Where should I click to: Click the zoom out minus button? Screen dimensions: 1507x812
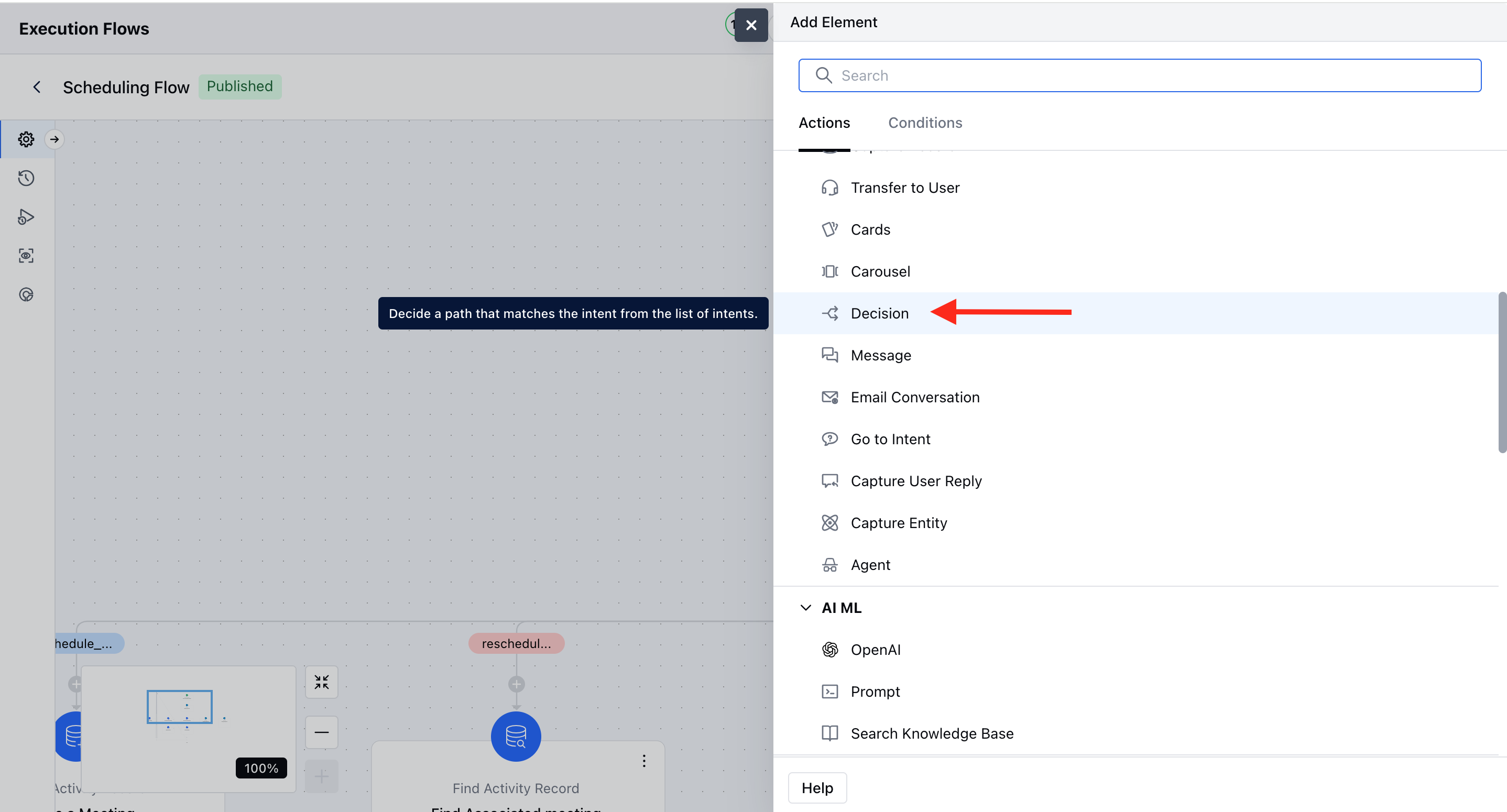pyautogui.click(x=321, y=732)
